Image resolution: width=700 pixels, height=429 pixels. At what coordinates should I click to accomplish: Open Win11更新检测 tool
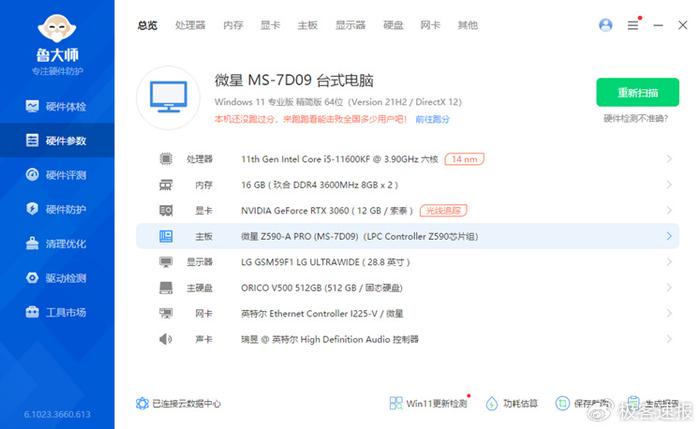428,404
